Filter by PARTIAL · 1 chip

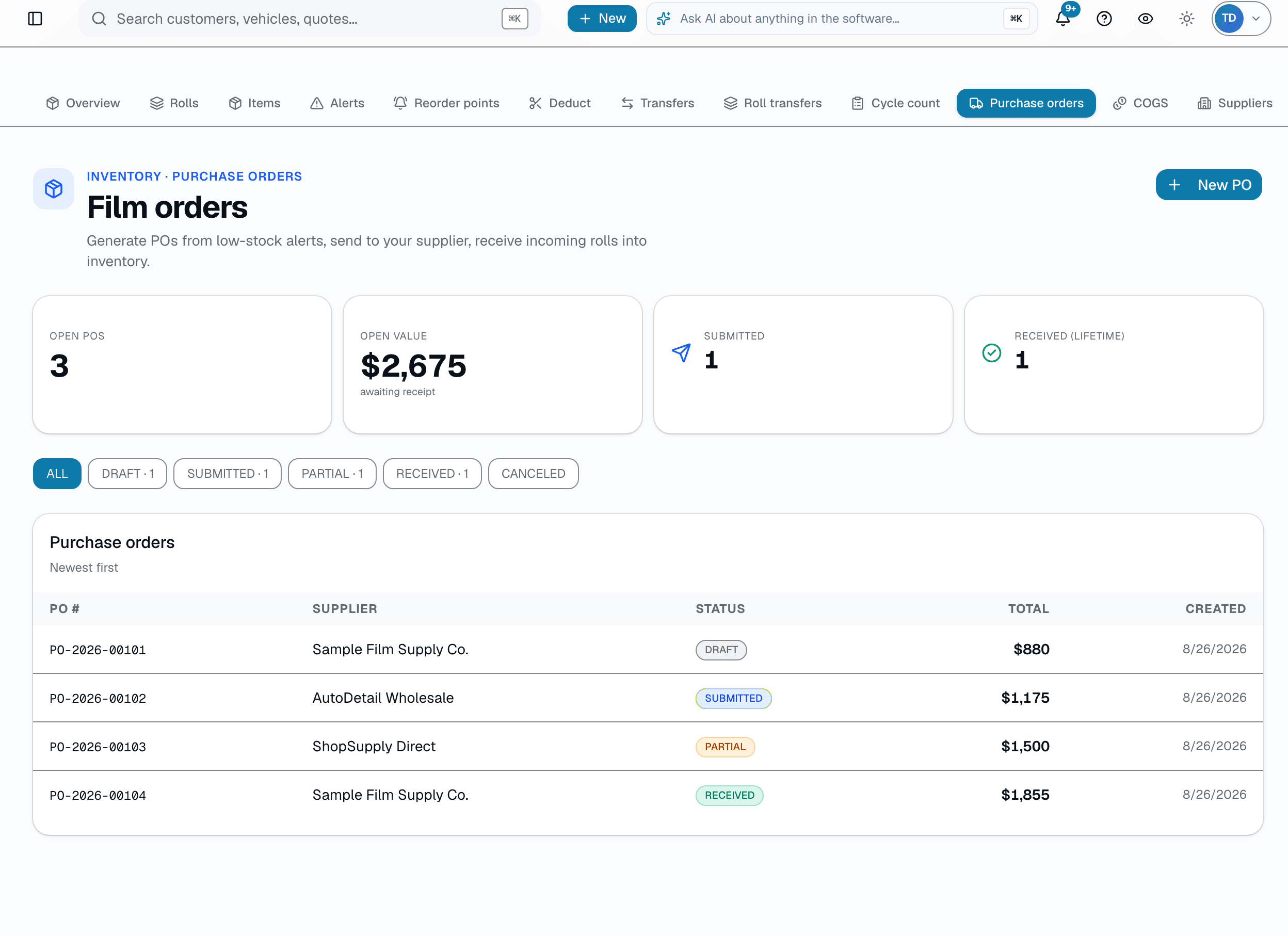[332, 474]
